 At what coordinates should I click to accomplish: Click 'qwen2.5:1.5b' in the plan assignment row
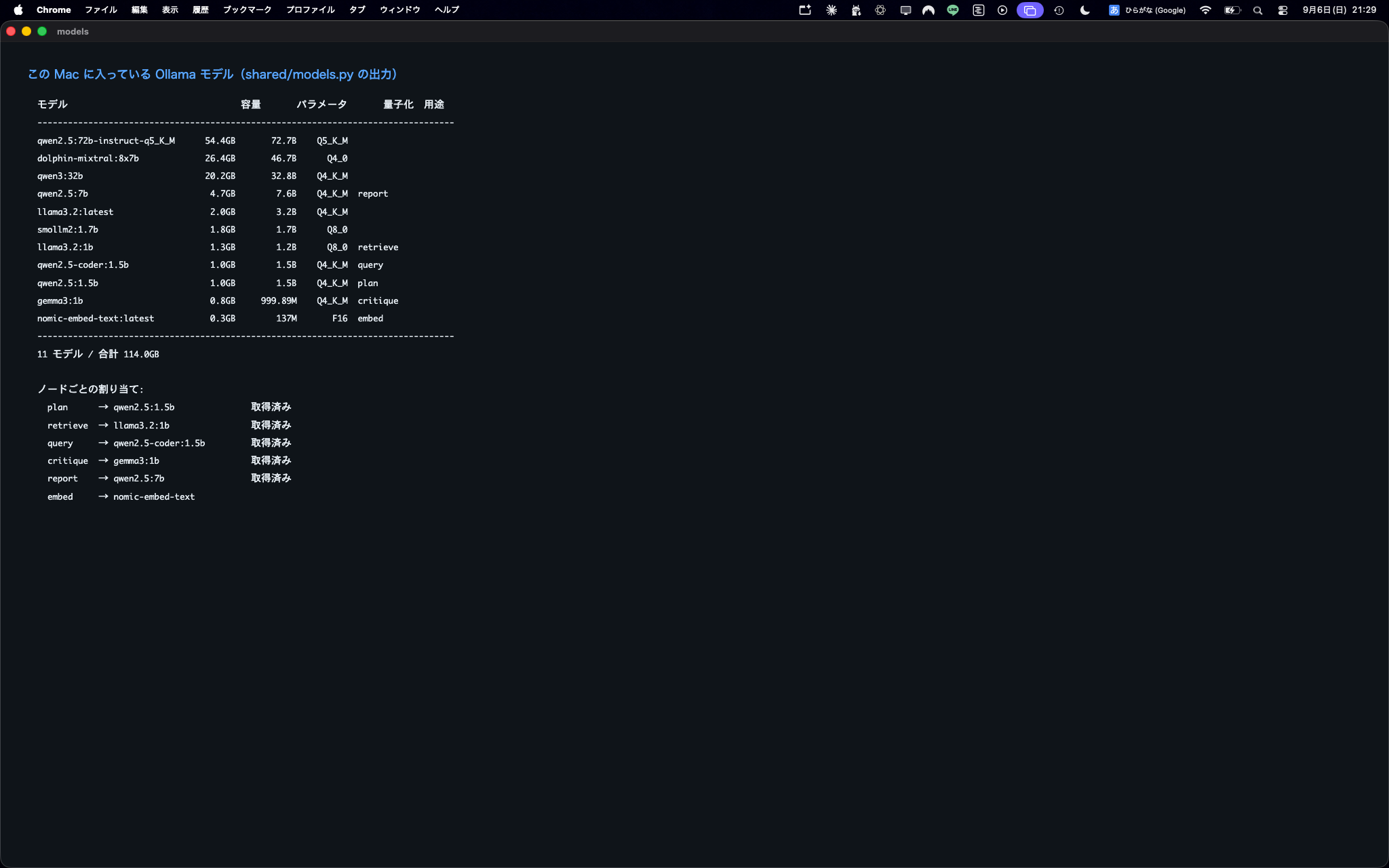[x=144, y=408]
